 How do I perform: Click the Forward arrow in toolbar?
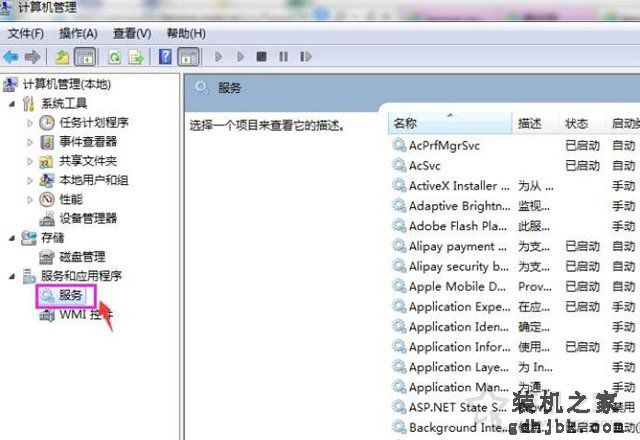click(x=32, y=56)
